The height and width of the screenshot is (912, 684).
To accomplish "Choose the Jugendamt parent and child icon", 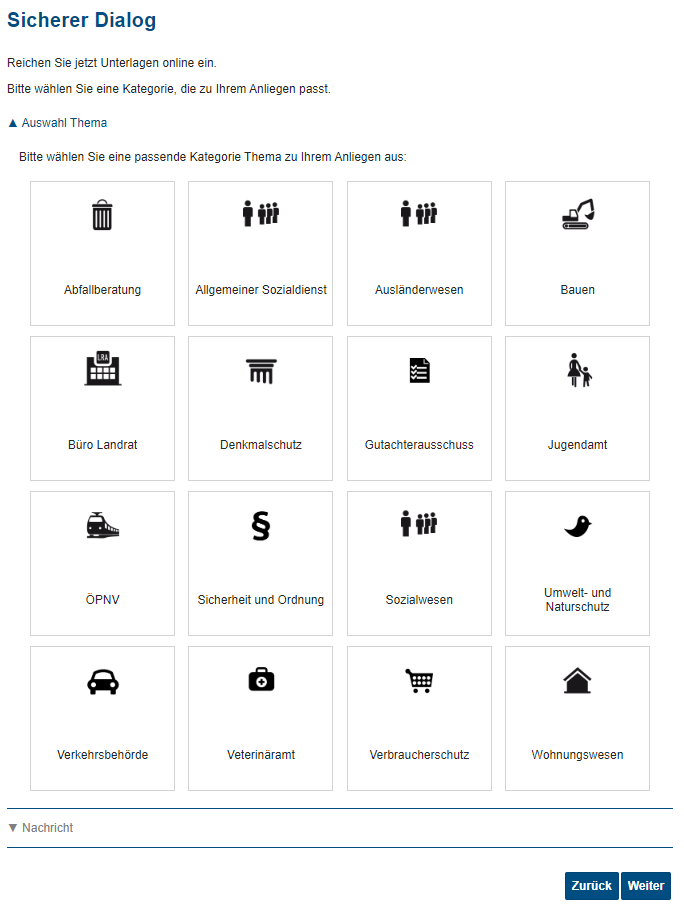I will click(579, 370).
